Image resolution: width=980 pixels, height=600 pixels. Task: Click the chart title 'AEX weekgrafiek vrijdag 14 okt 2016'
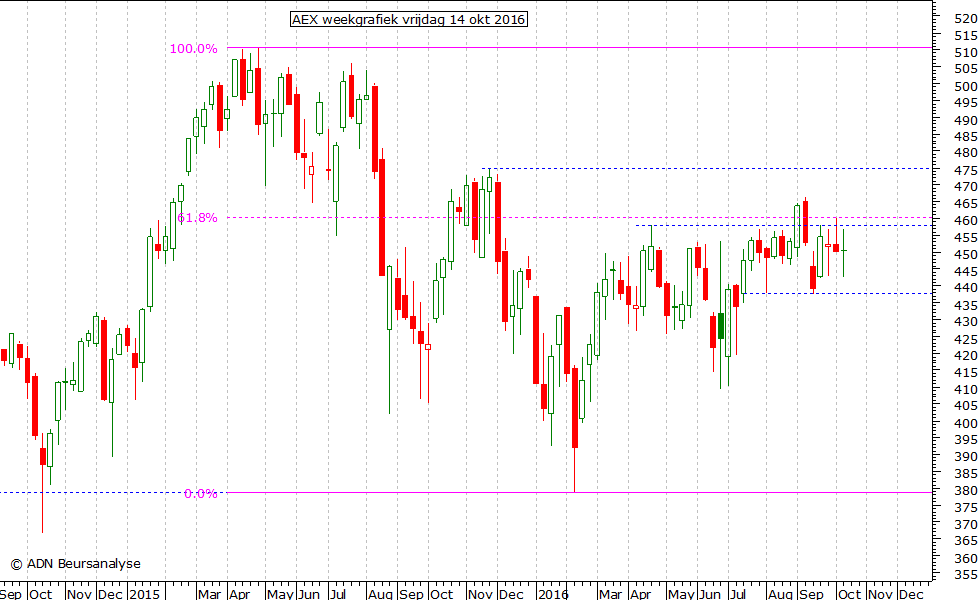[409, 19]
